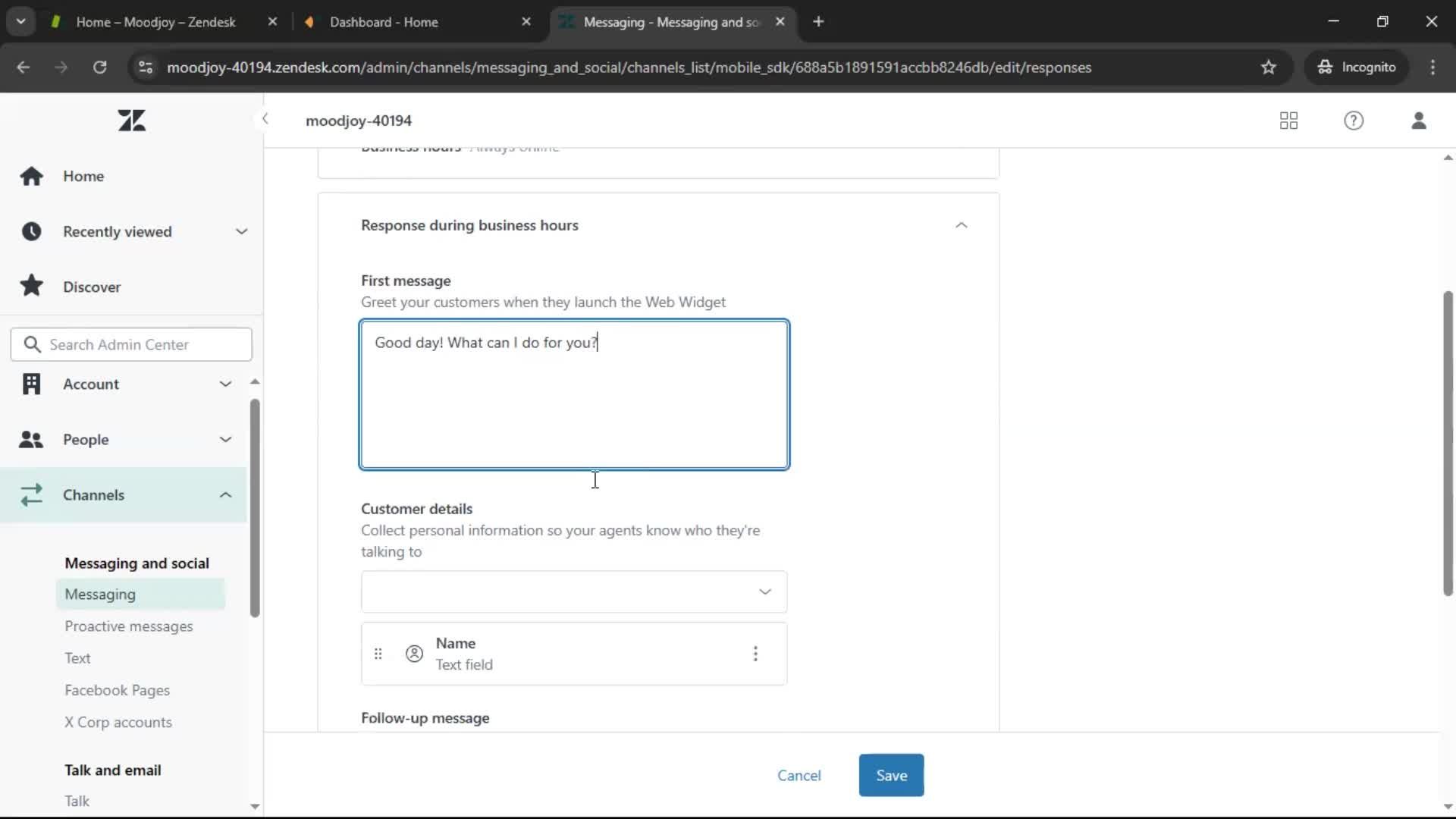Viewport: 1456px width, 819px height.
Task: Focus the Search Admin Center field
Action: click(x=131, y=344)
